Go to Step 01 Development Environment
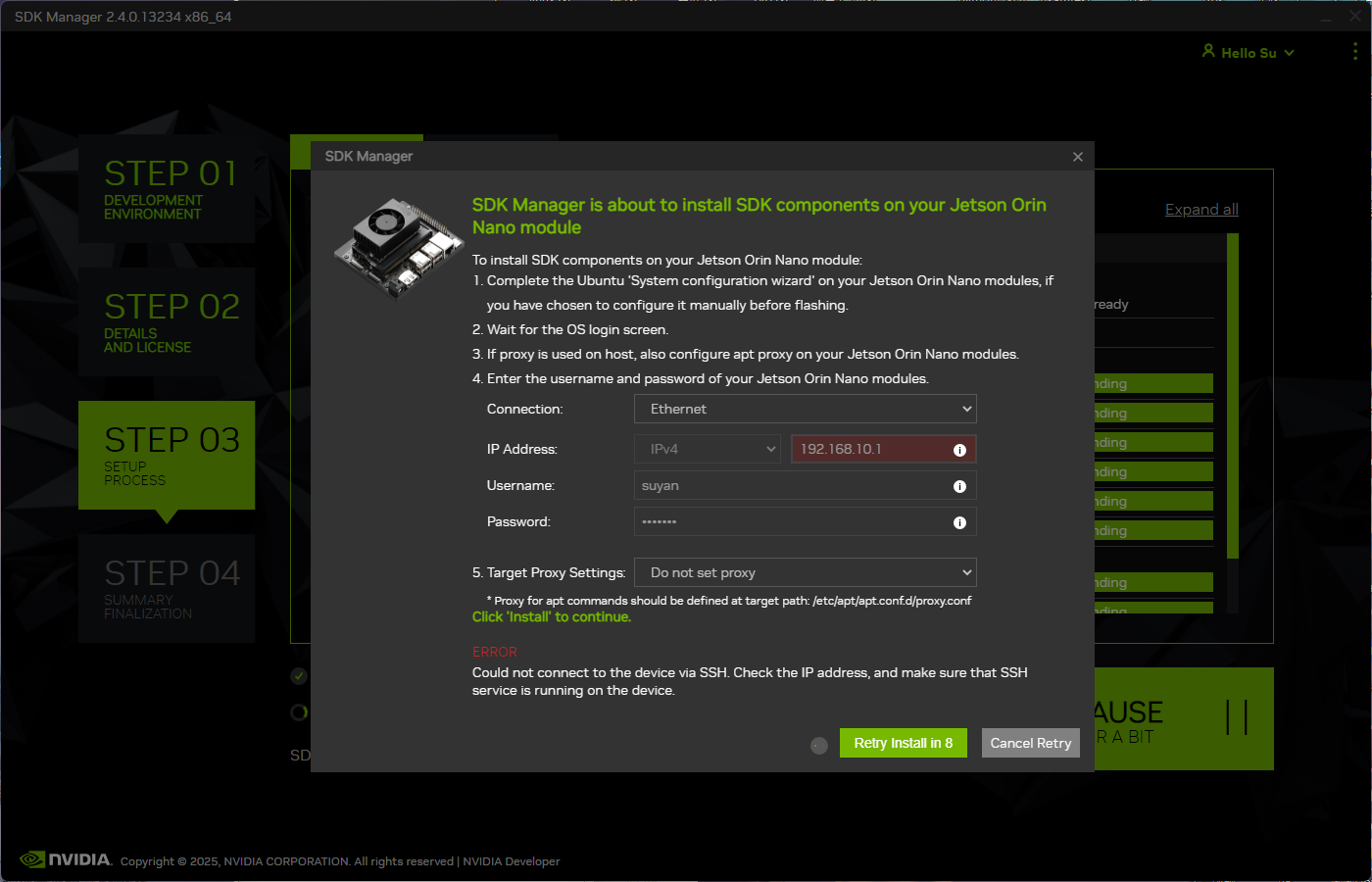This screenshot has height=882, width=1372. (x=167, y=188)
